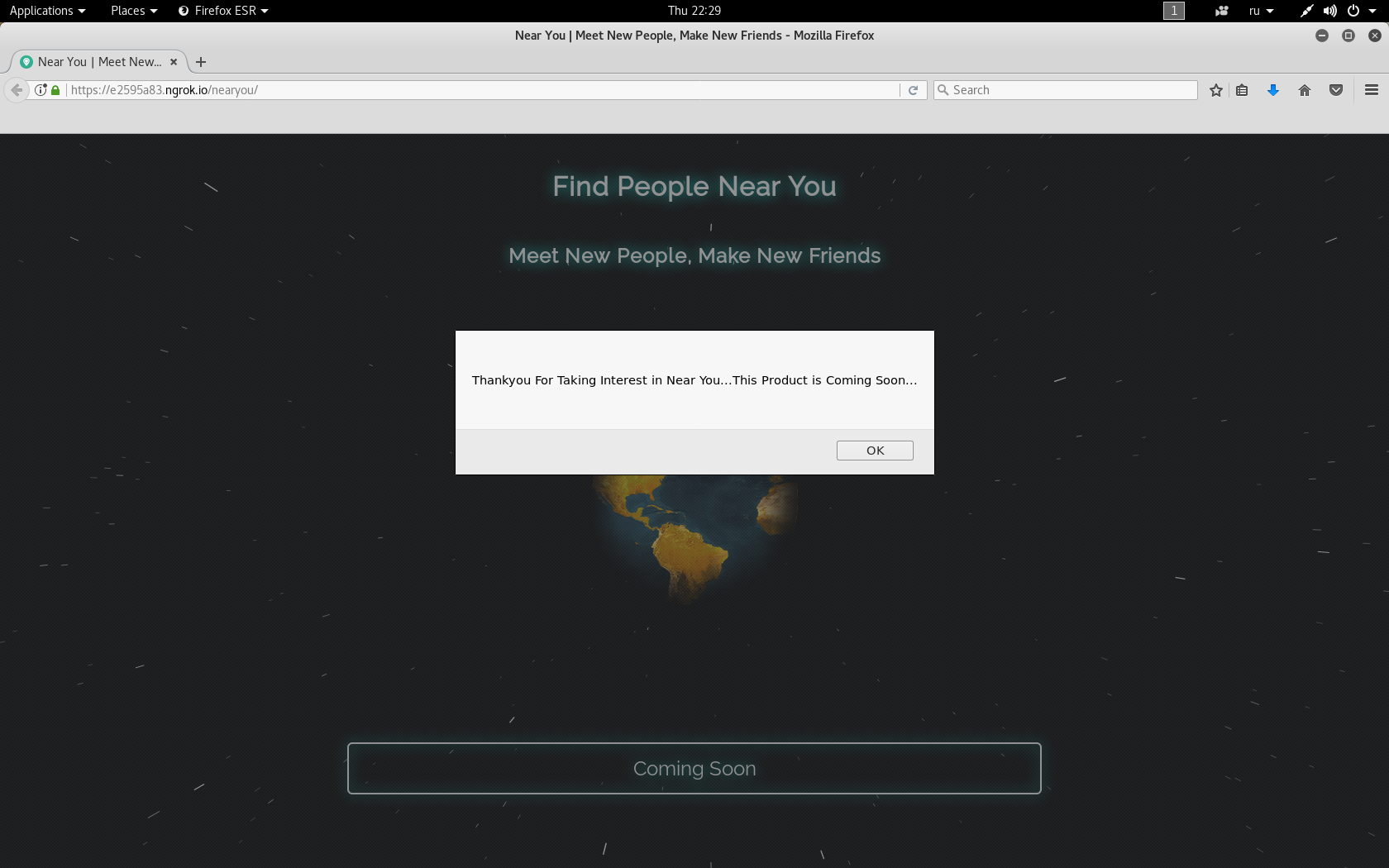
Task: Click the green padlock security icon
Action: tap(55, 90)
